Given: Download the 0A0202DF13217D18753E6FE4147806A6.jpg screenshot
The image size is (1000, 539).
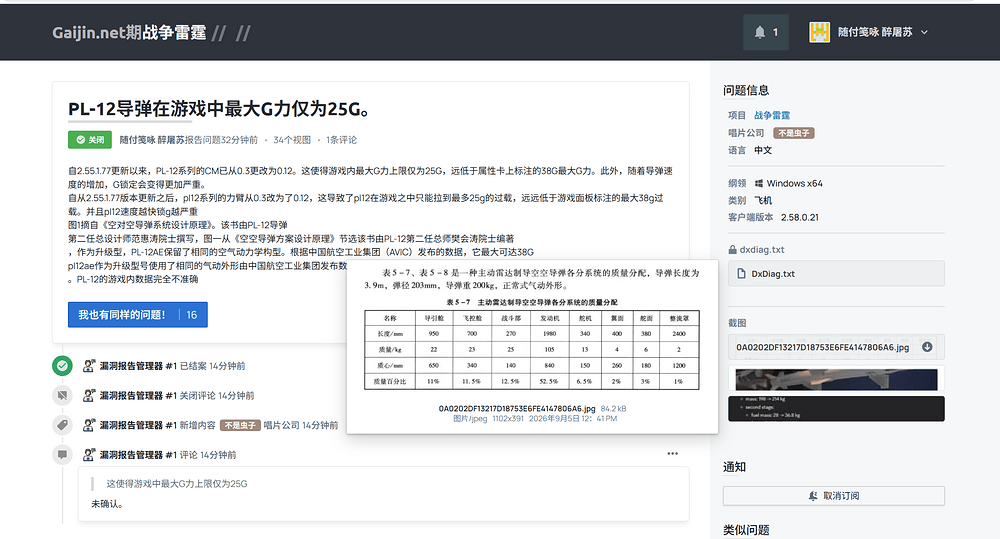Looking at the screenshot, I should pyautogui.click(x=927, y=347).
